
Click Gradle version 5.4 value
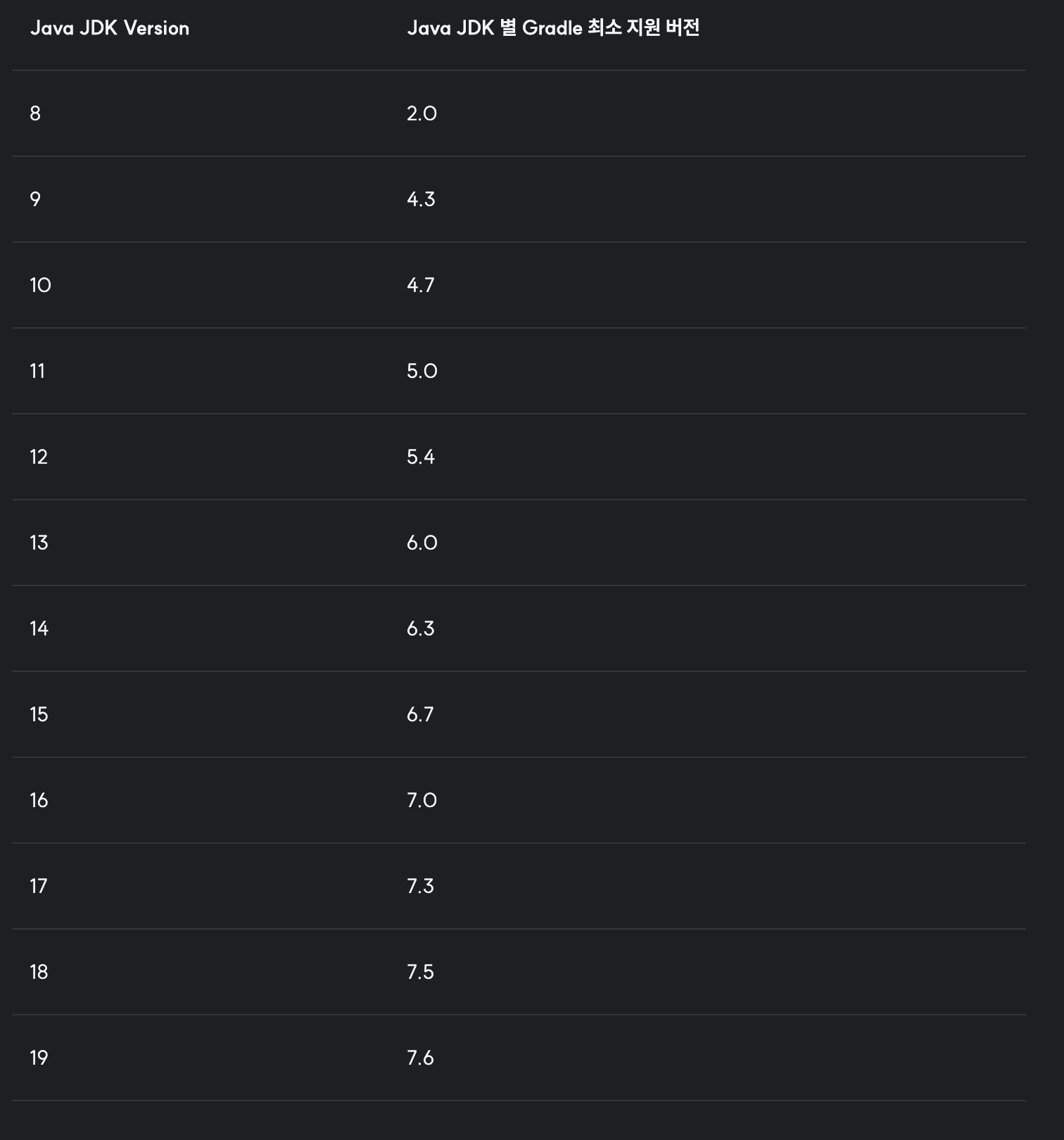coord(421,457)
